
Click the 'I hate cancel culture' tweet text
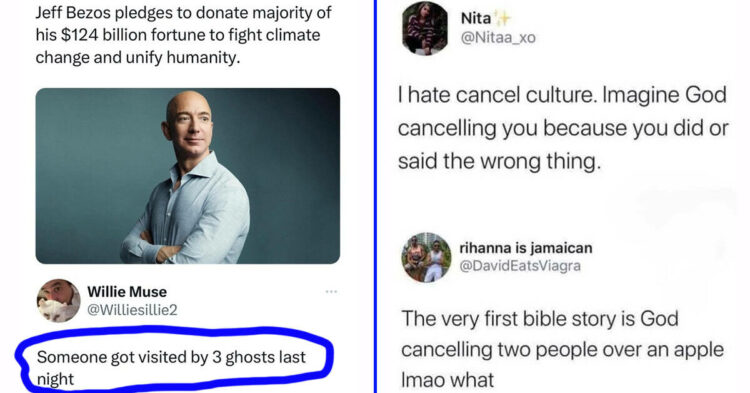[562, 128]
